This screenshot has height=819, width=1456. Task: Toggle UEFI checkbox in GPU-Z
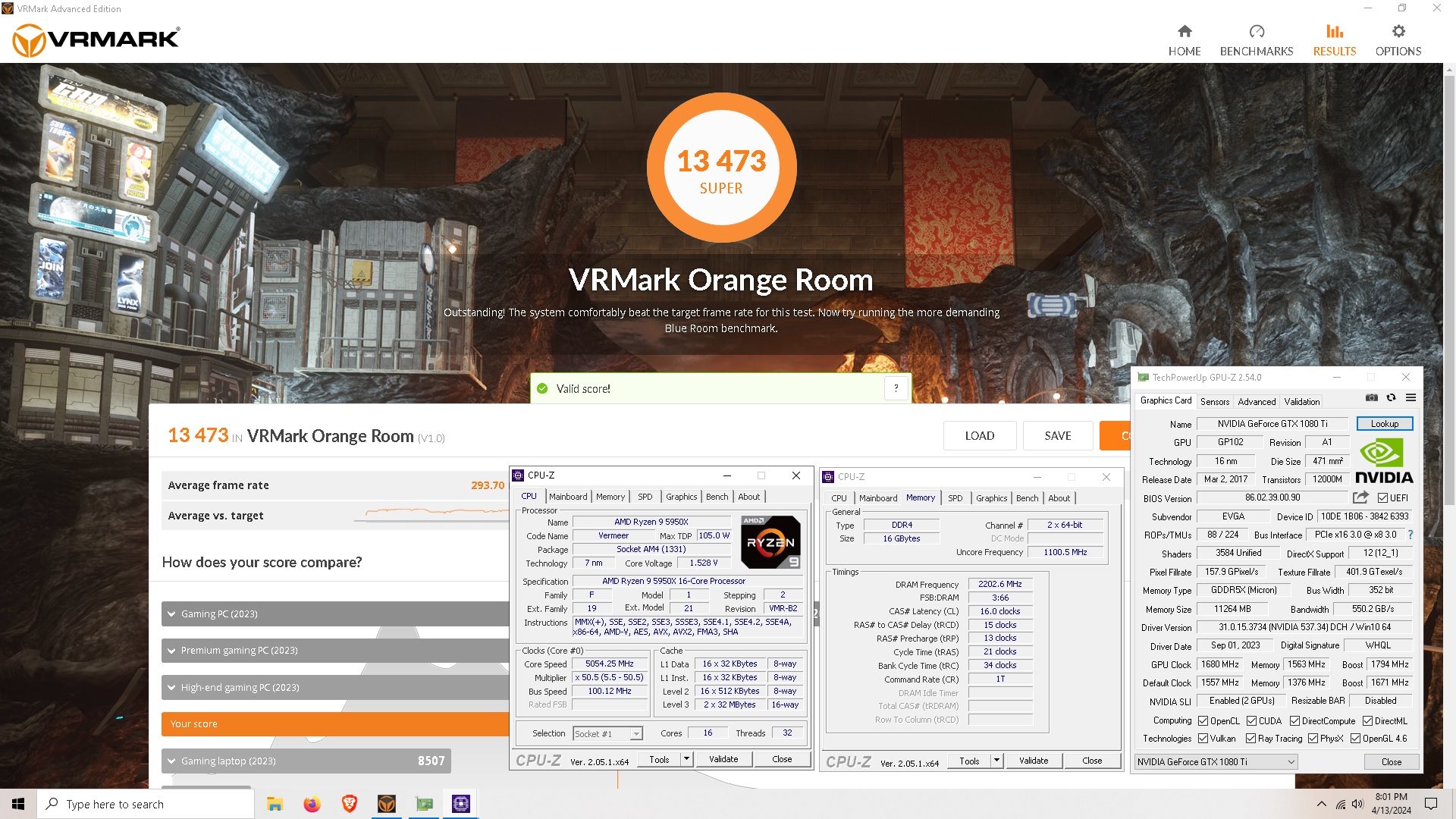1382,498
